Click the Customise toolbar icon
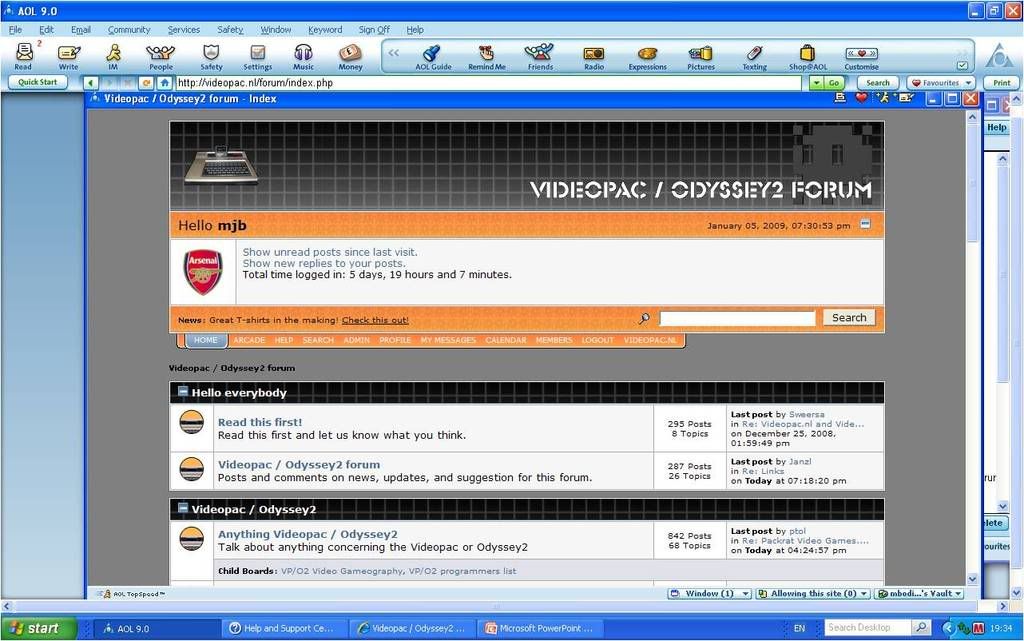This screenshot has width=1024, height=641. click(861, 56)
